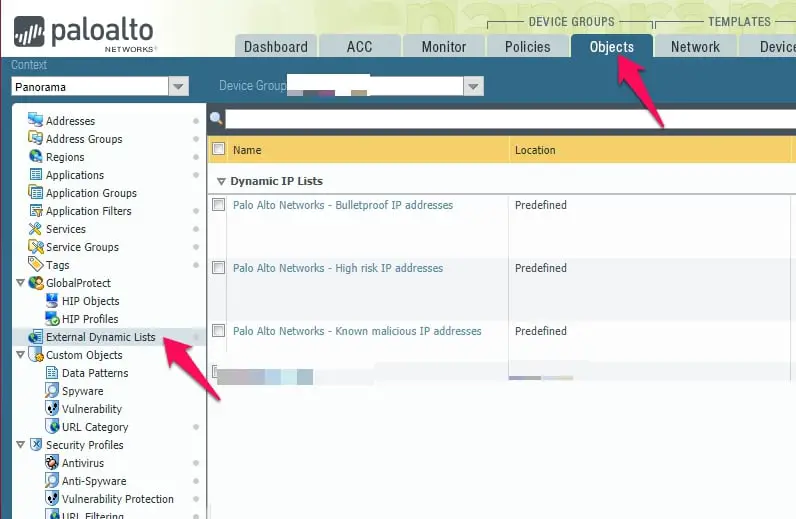Screen dimensions: 796x519
Task: Click the Address Groups icon
Action: pos(36,139)
